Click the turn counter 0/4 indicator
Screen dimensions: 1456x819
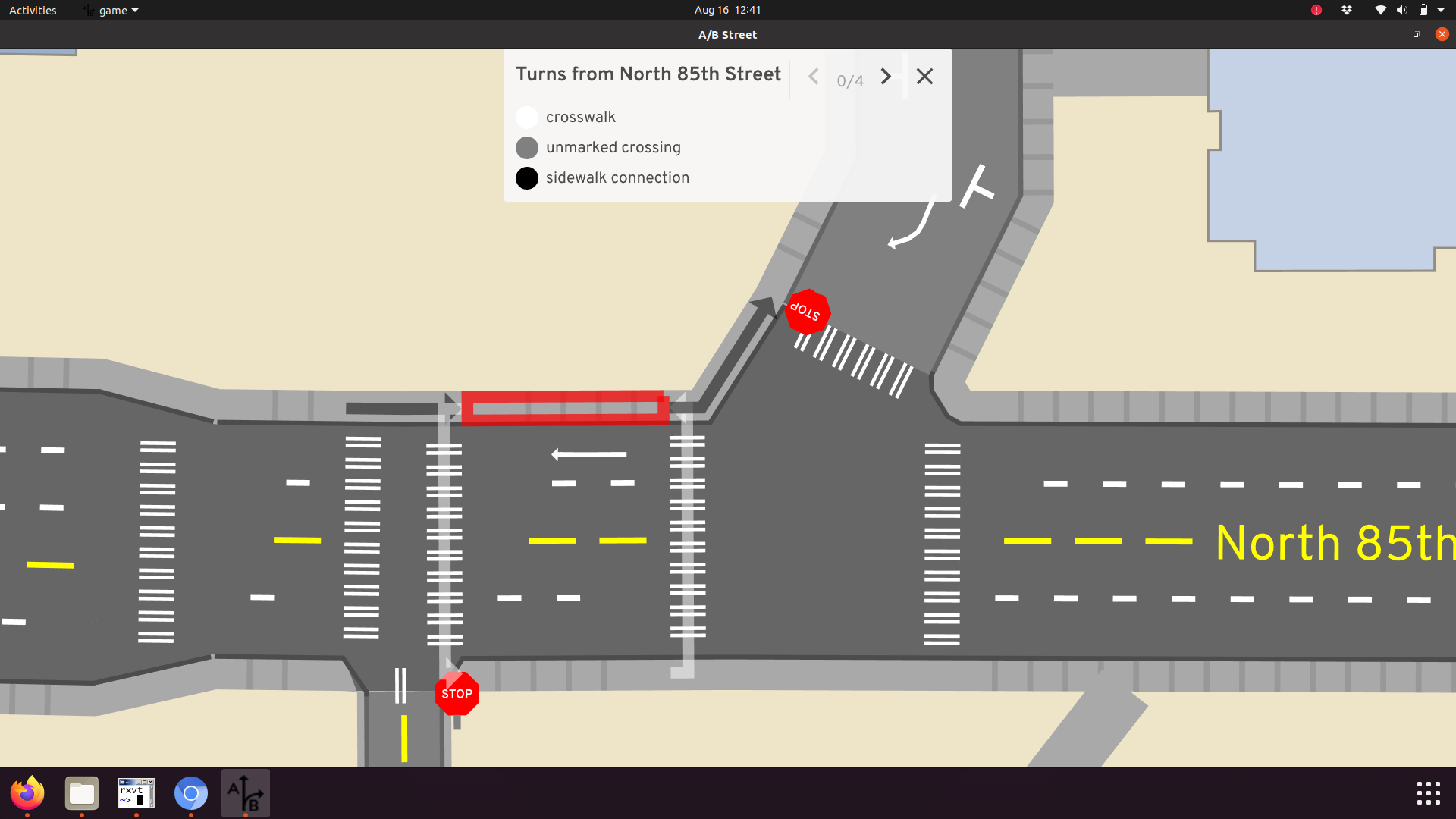click(850, 80)
